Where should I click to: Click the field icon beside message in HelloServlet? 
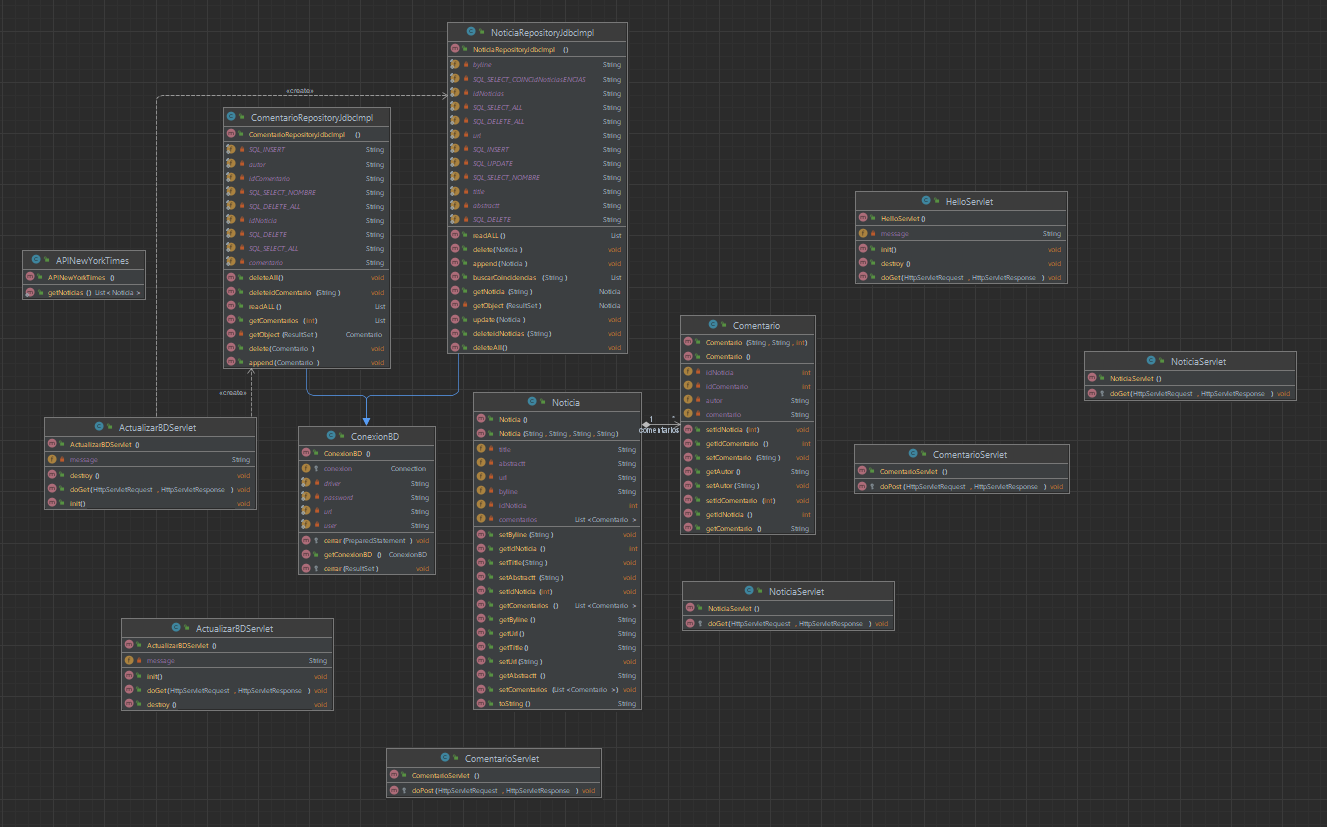pos(862,232)
